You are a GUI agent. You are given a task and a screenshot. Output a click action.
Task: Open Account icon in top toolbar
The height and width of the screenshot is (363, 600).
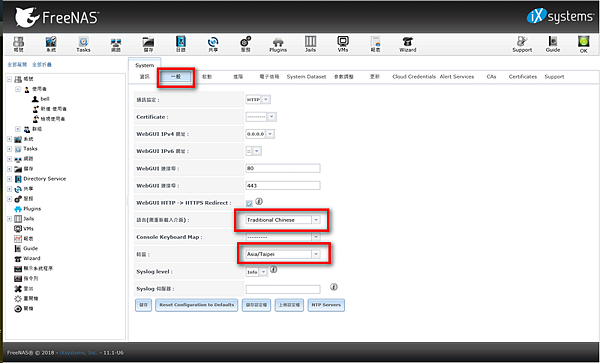[18, 44]
